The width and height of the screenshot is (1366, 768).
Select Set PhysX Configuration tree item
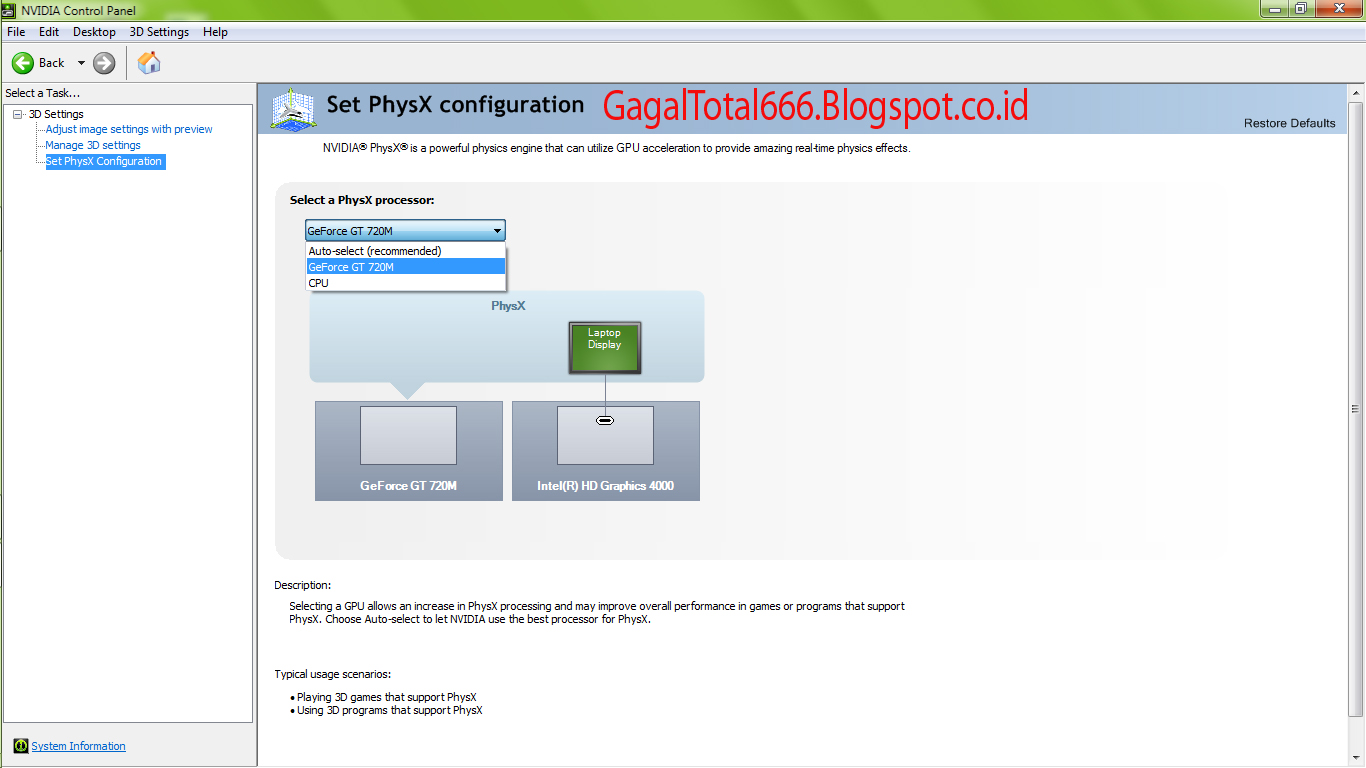[104, 161]
